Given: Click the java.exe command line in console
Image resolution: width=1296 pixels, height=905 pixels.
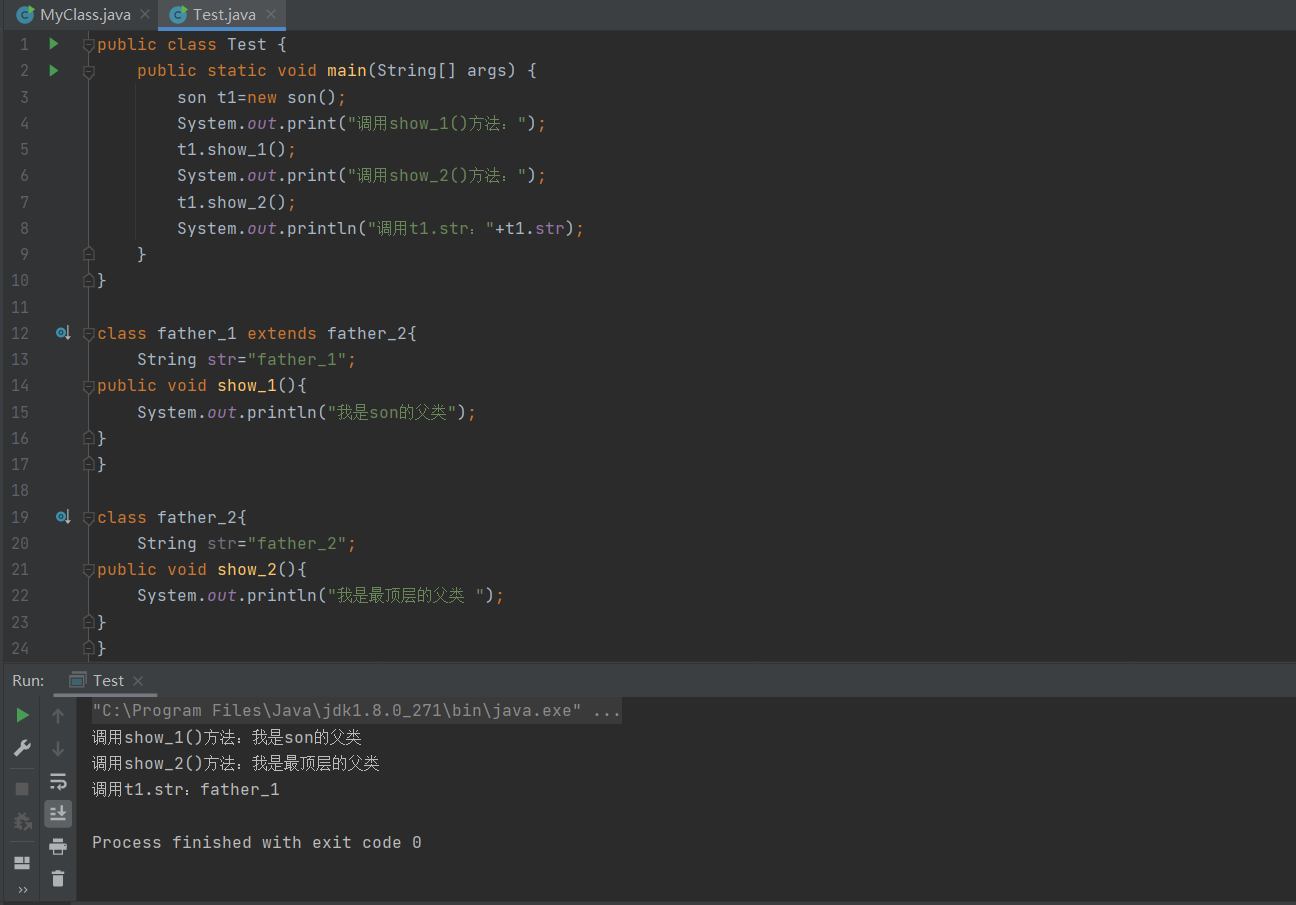Looking at the screenshot, I should [x=356, y=711].
